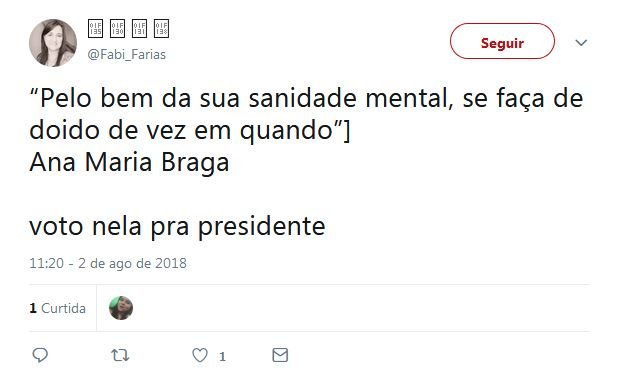Click the display name above @Fabi_Farias
This screenshot has height=375, width=625.
point(128,28)
